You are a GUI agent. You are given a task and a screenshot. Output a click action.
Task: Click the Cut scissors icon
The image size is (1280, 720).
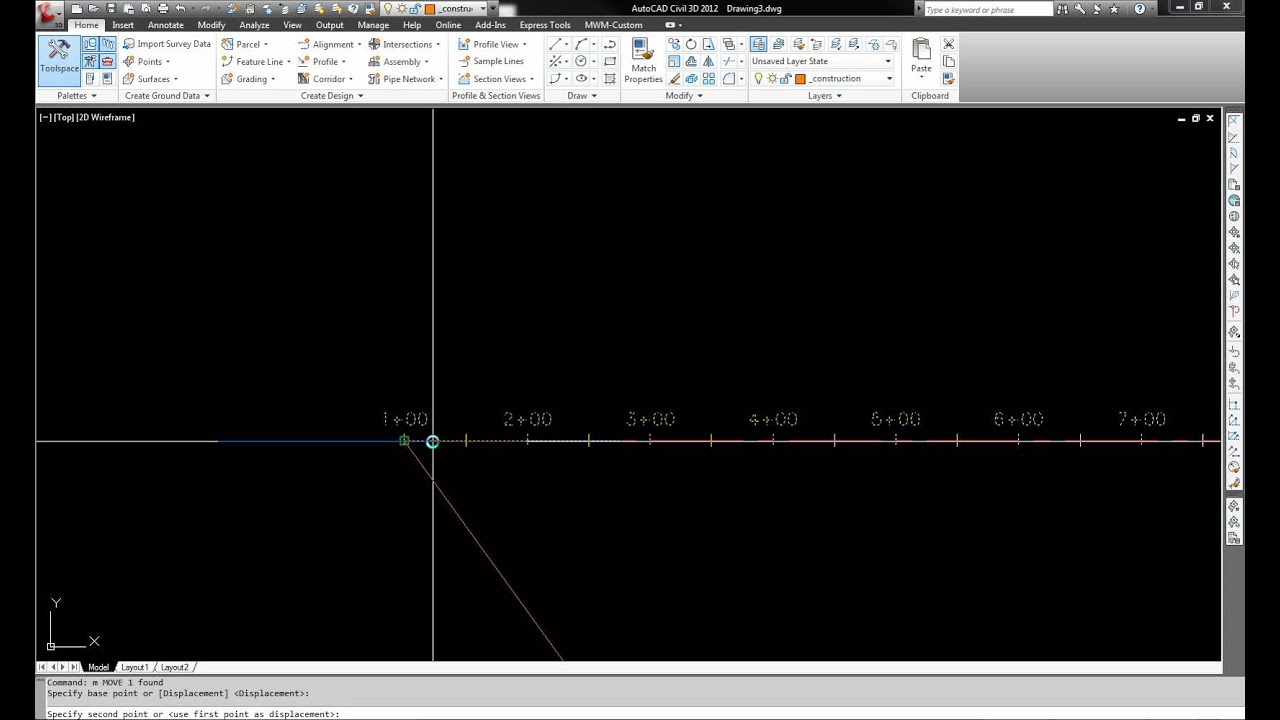[x=948, y=44]
